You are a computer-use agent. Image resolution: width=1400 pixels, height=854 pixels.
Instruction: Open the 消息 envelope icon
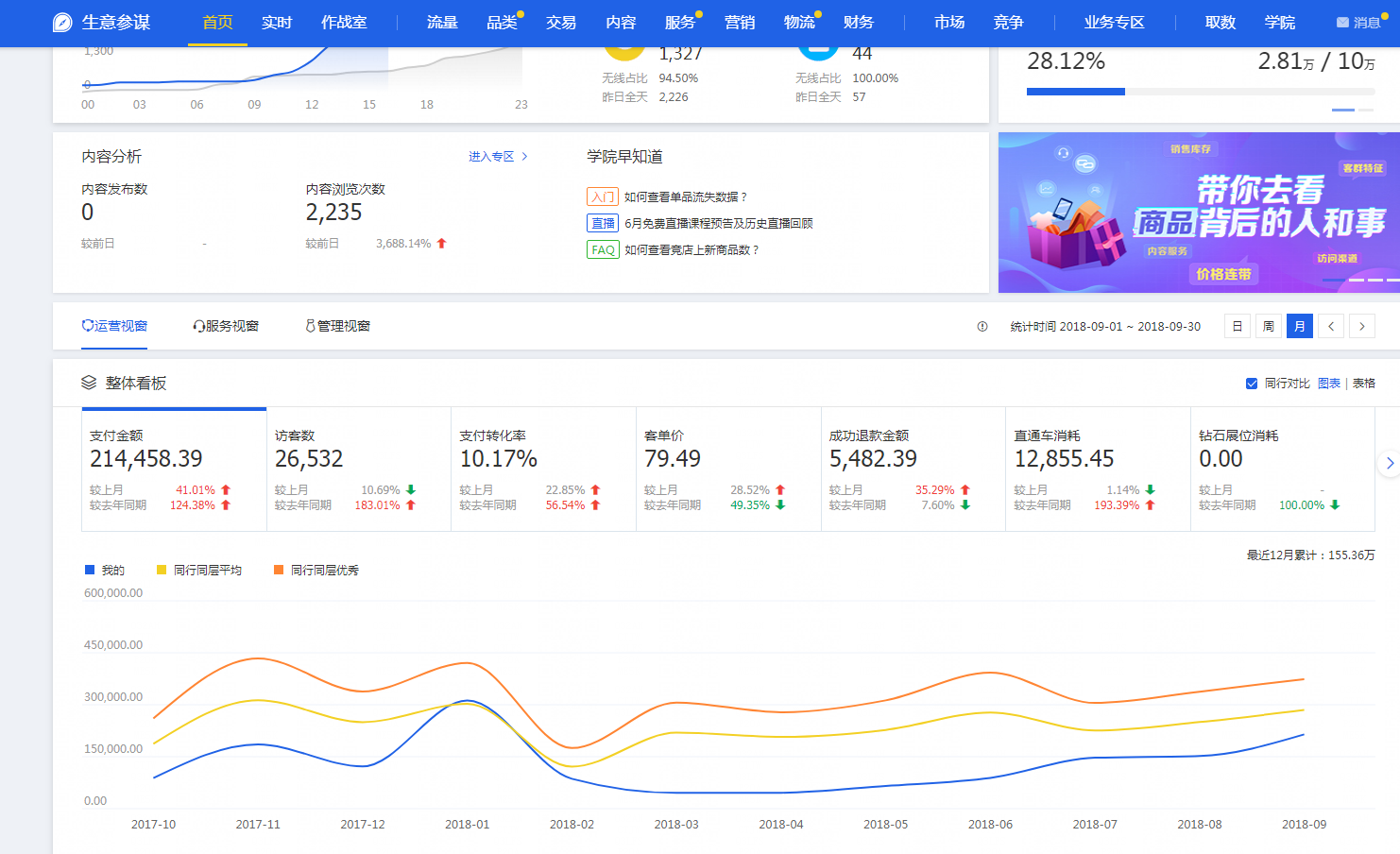pos(1342,23)
